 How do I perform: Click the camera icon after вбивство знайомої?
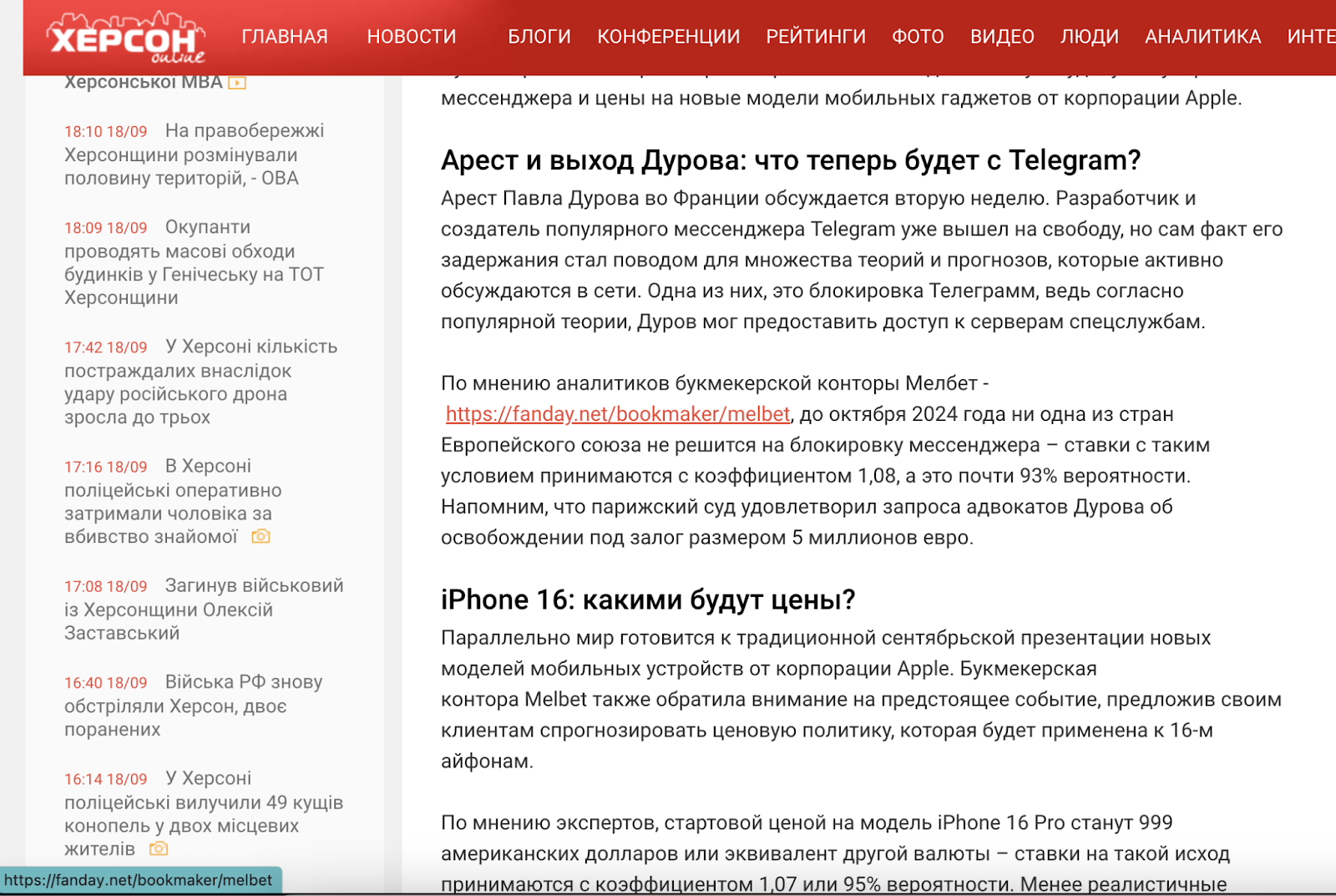(x=261, y=536)
